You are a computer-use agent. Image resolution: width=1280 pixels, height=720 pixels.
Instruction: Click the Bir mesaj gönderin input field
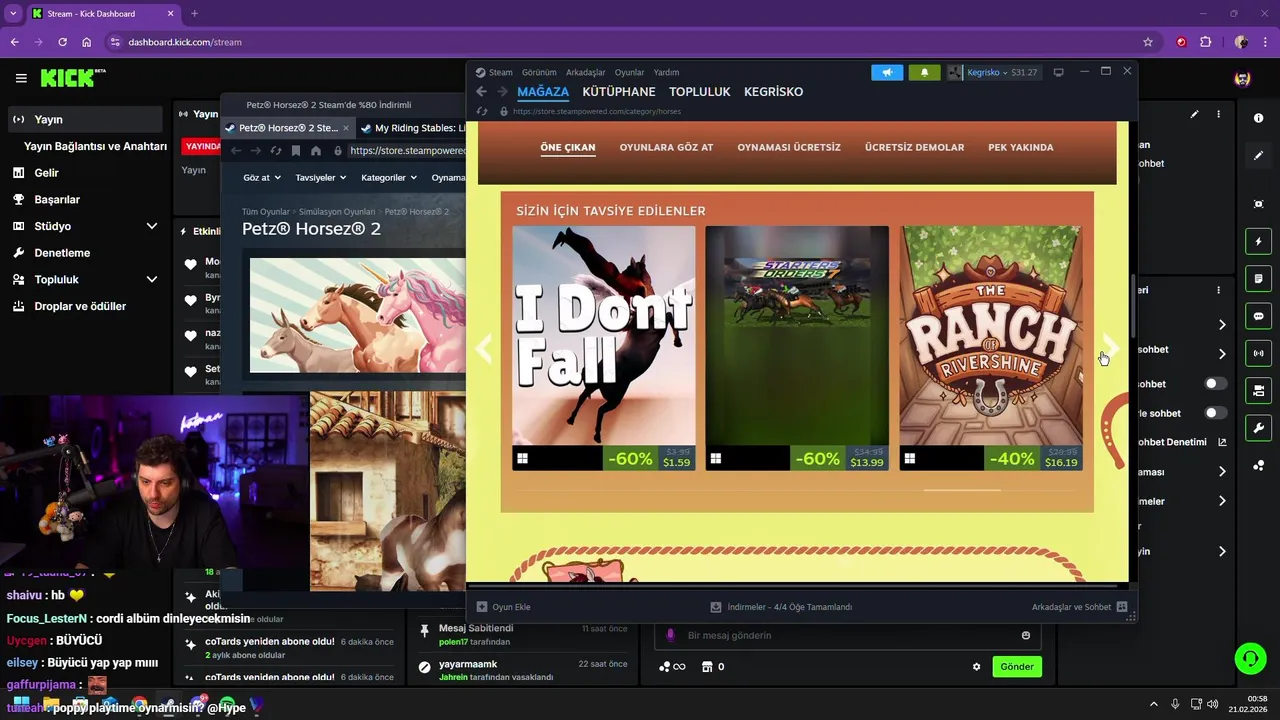(x=848, y=635)
